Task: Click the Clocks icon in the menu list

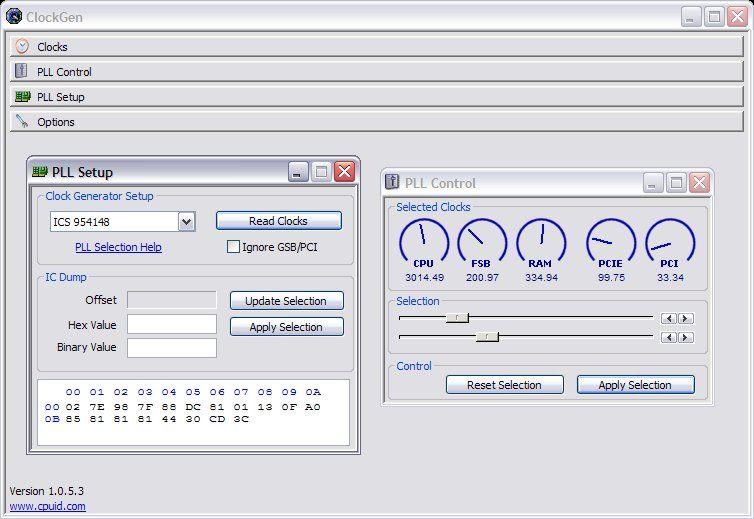Action: (22, 46)
